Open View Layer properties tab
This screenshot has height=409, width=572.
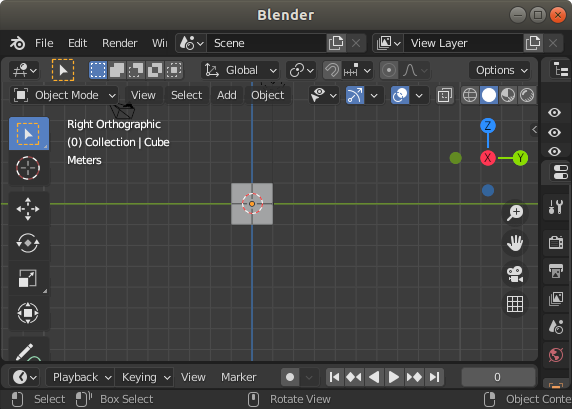556,299
